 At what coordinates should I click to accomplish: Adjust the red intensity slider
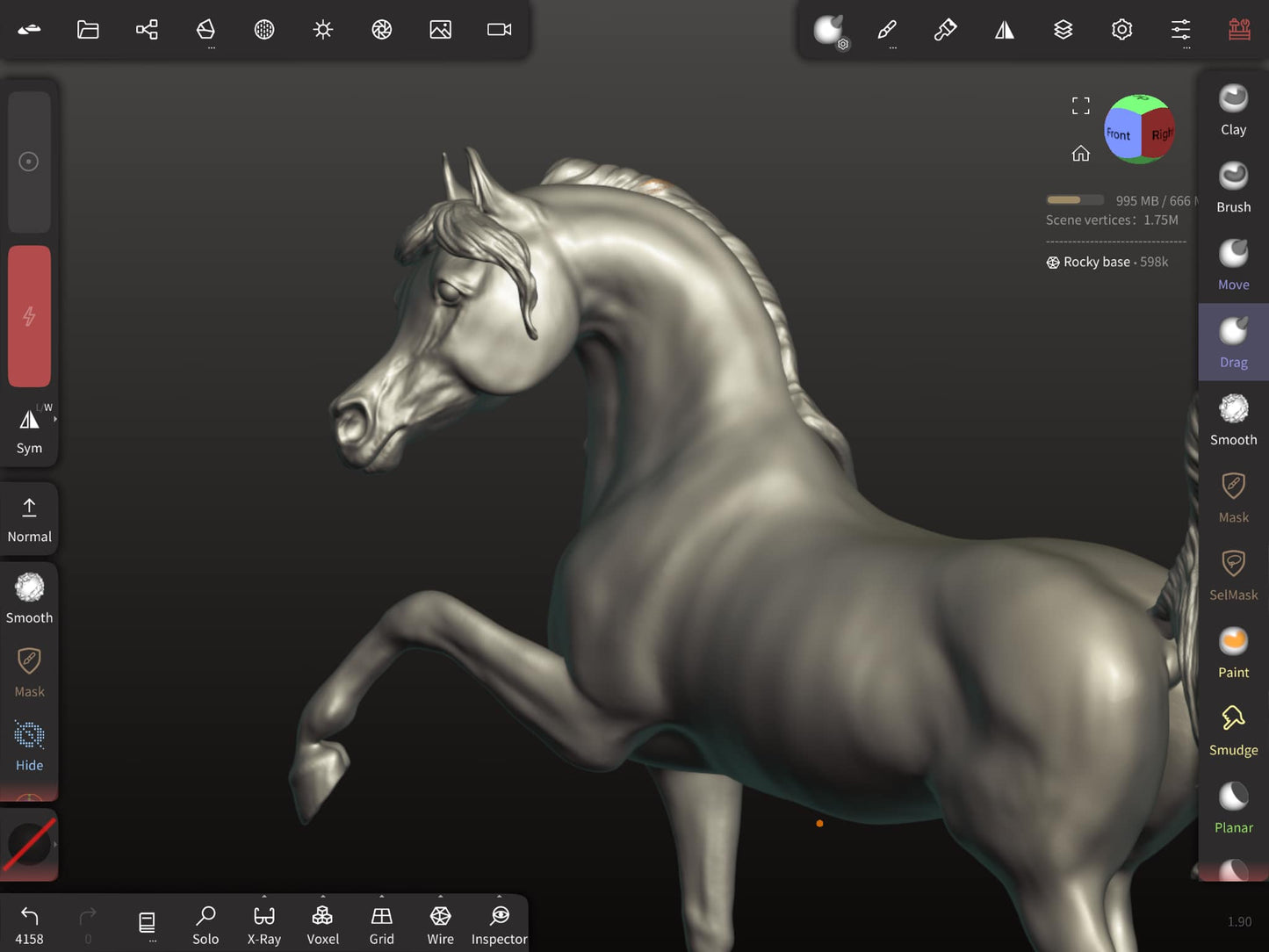29,316
